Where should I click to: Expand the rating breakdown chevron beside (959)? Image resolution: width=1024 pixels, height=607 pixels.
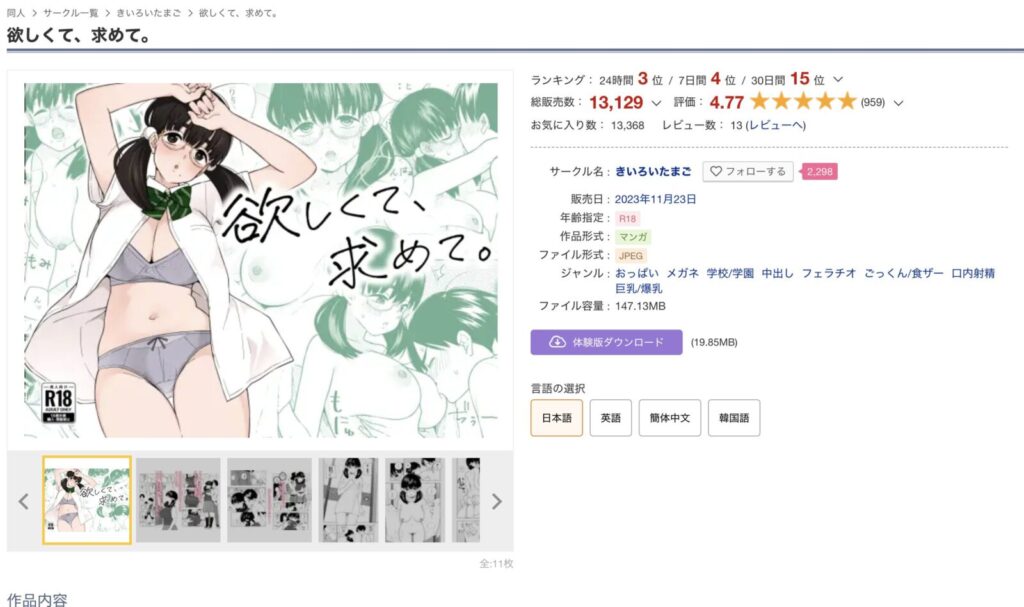tap(898, 103)
